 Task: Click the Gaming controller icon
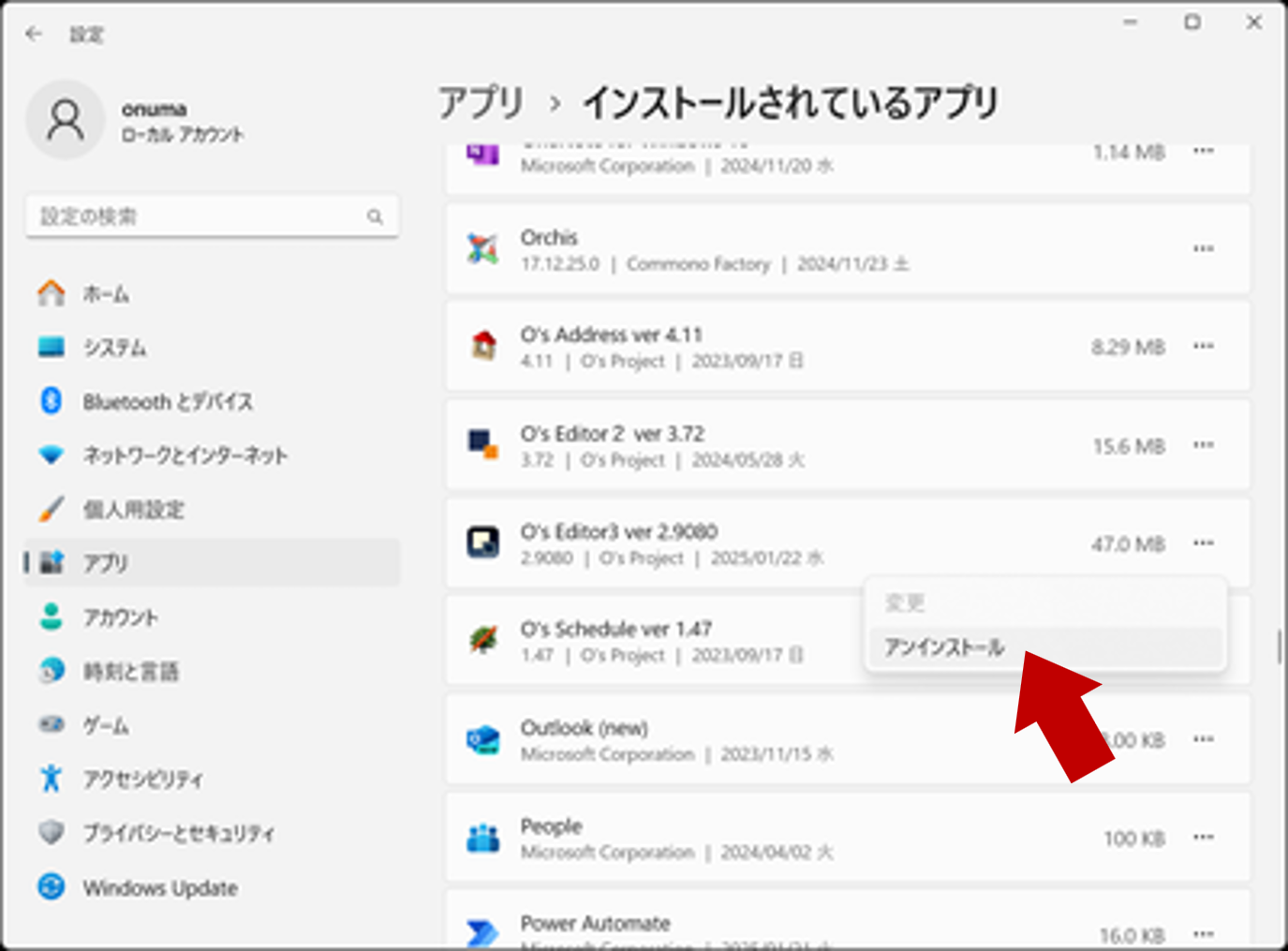[x=52, y=724]
